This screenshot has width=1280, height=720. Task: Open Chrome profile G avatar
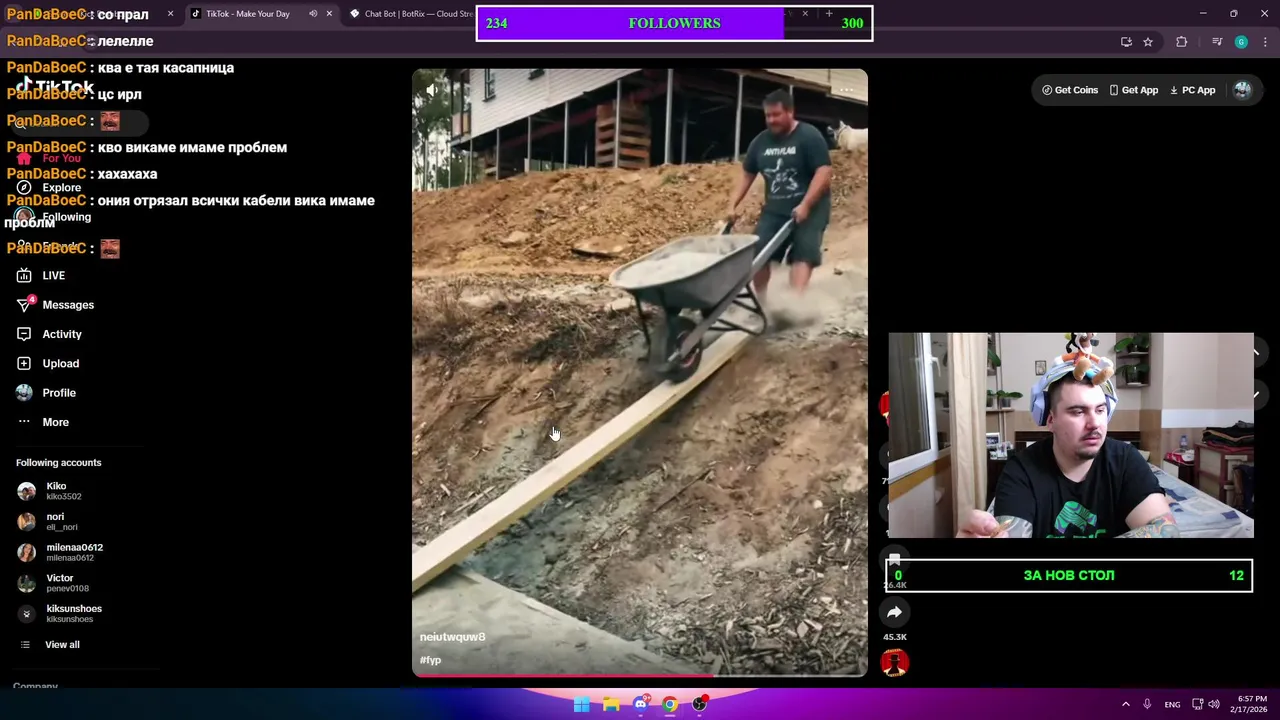[x=1241, y=42]
